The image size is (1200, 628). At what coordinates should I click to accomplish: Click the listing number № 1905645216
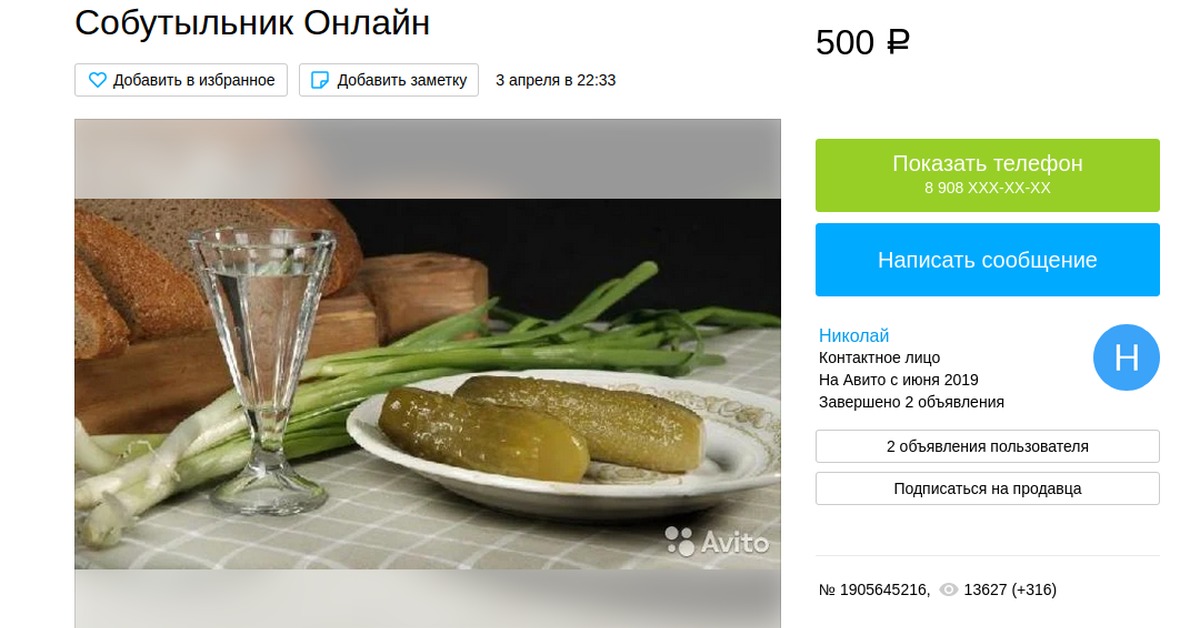874,590
